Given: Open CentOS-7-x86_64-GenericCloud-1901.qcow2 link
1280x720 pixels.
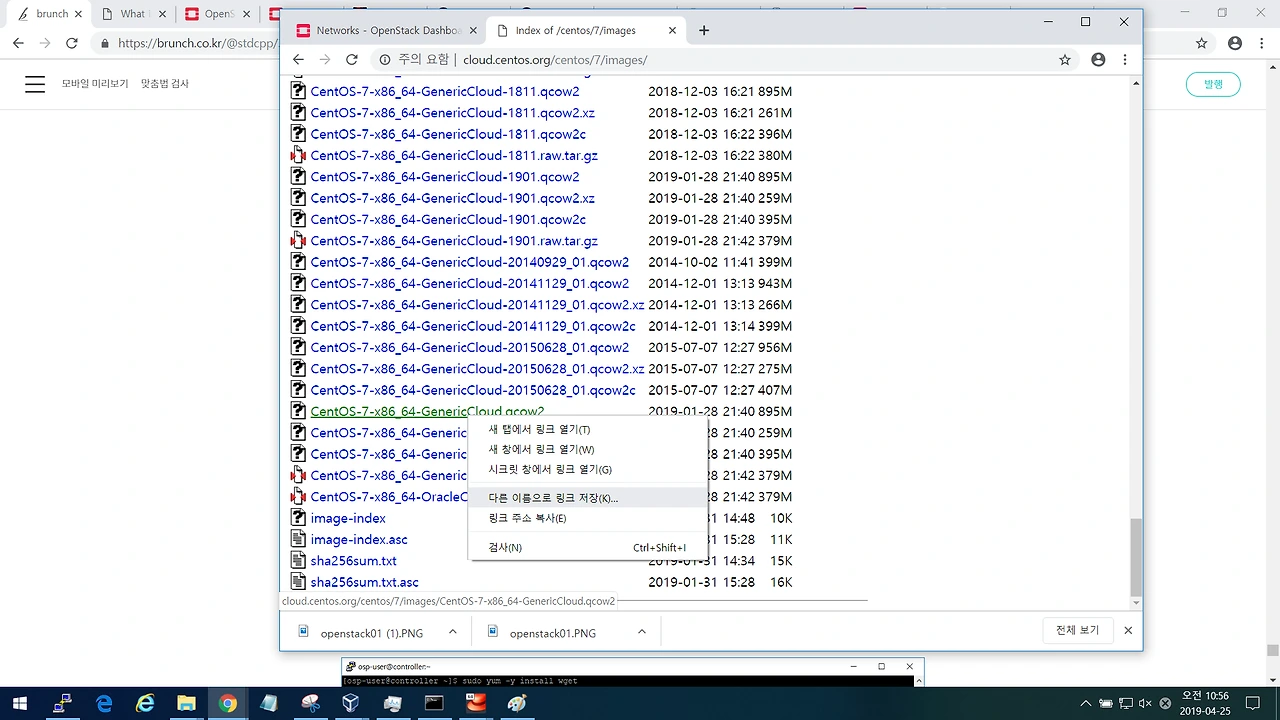Looking at the screenshot, I should (x=445, y=177).
